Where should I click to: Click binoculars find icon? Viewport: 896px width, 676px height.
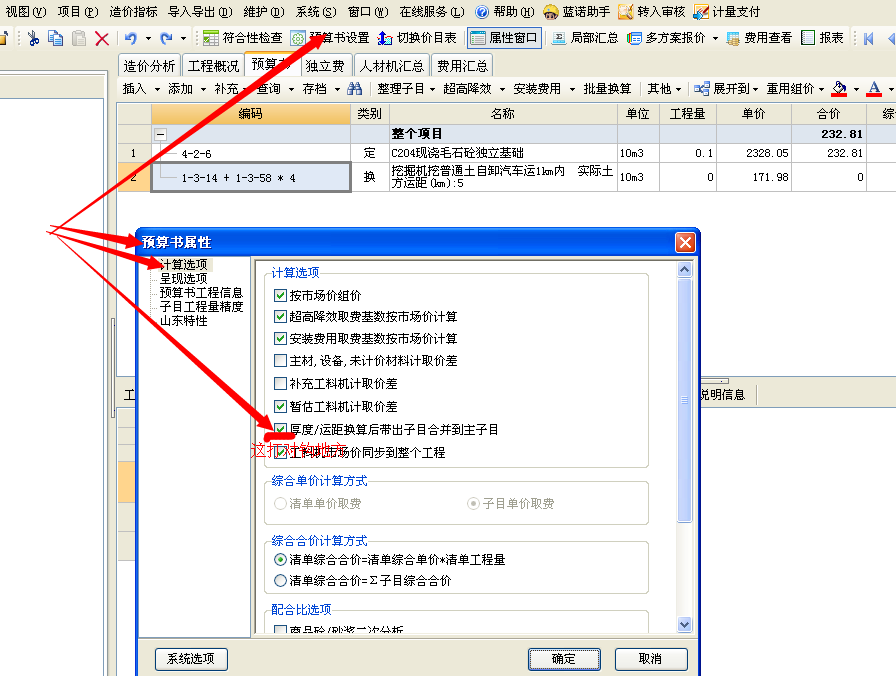[354, 89]
